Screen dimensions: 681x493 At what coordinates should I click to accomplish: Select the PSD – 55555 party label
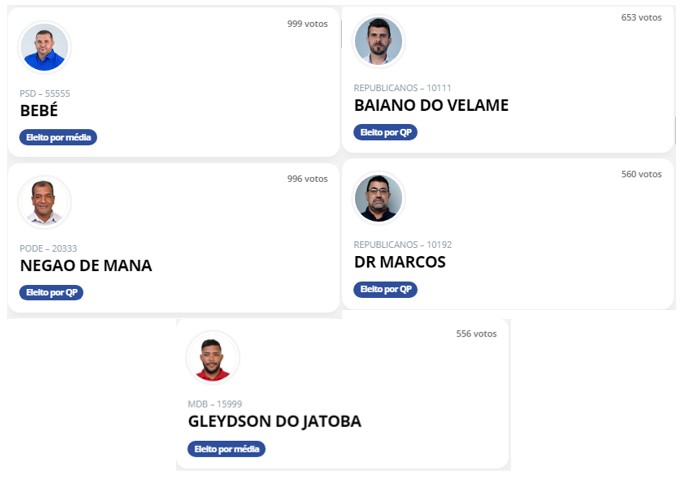coord(45,93)
